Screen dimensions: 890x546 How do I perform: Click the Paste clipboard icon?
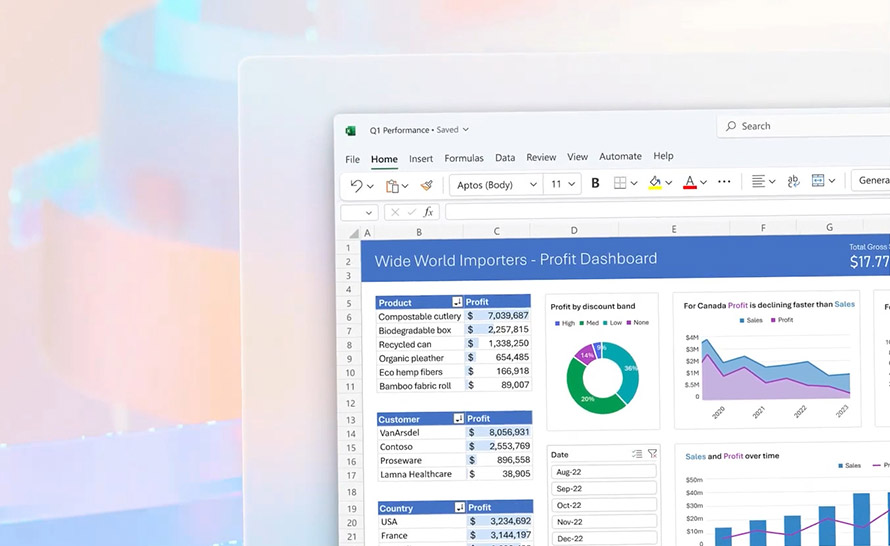pyautogui.click(x=392, y=186)
